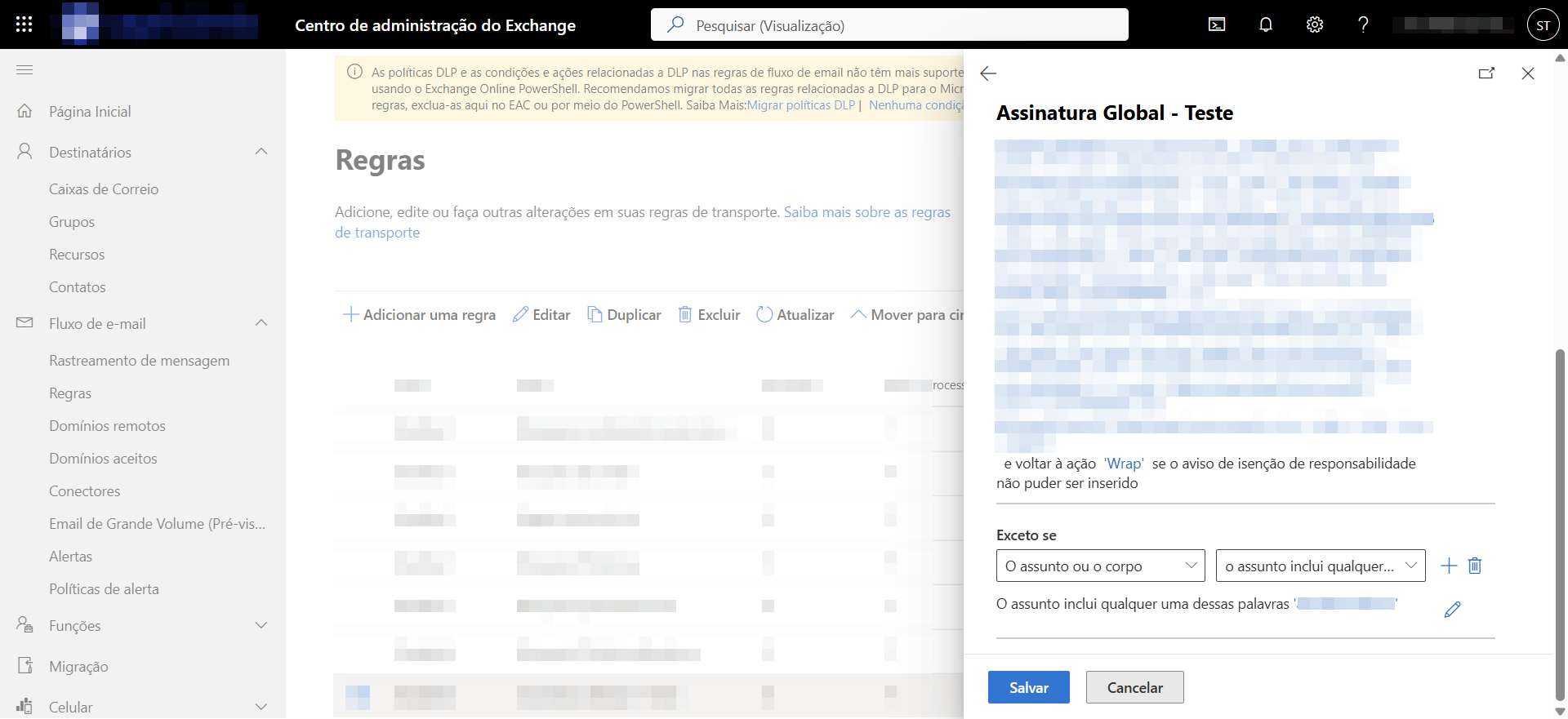Open the notifications bell
Viewport: 1568px width, 719px height.
tap(1266, 24)
